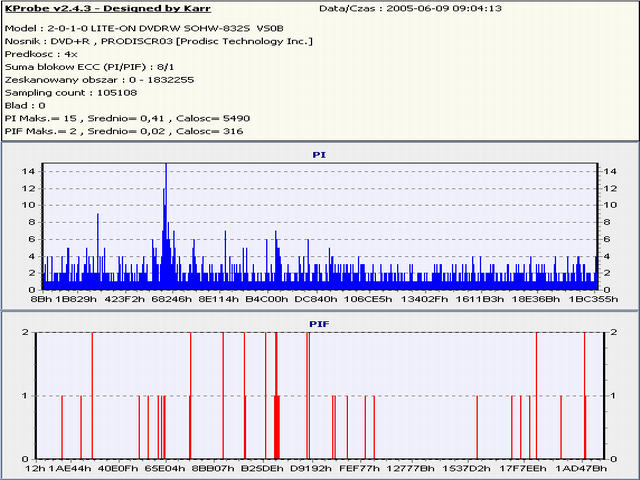The image size is (640, 480).
Task: Click the D9192h label on PIF axis
Action: click(311, 467)
